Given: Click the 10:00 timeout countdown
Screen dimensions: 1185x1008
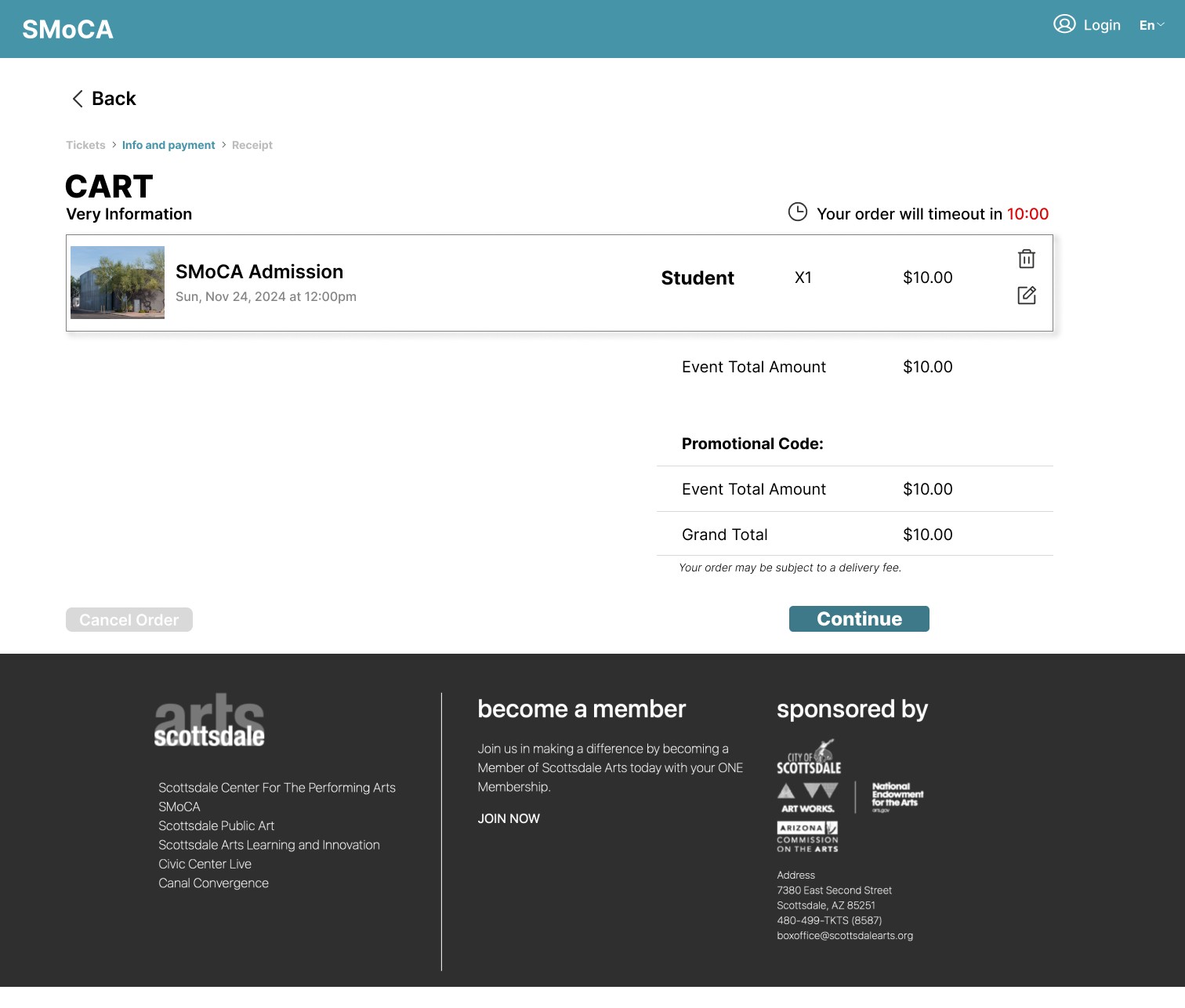Looking at the screenshot, I should tap(1027, 214).
